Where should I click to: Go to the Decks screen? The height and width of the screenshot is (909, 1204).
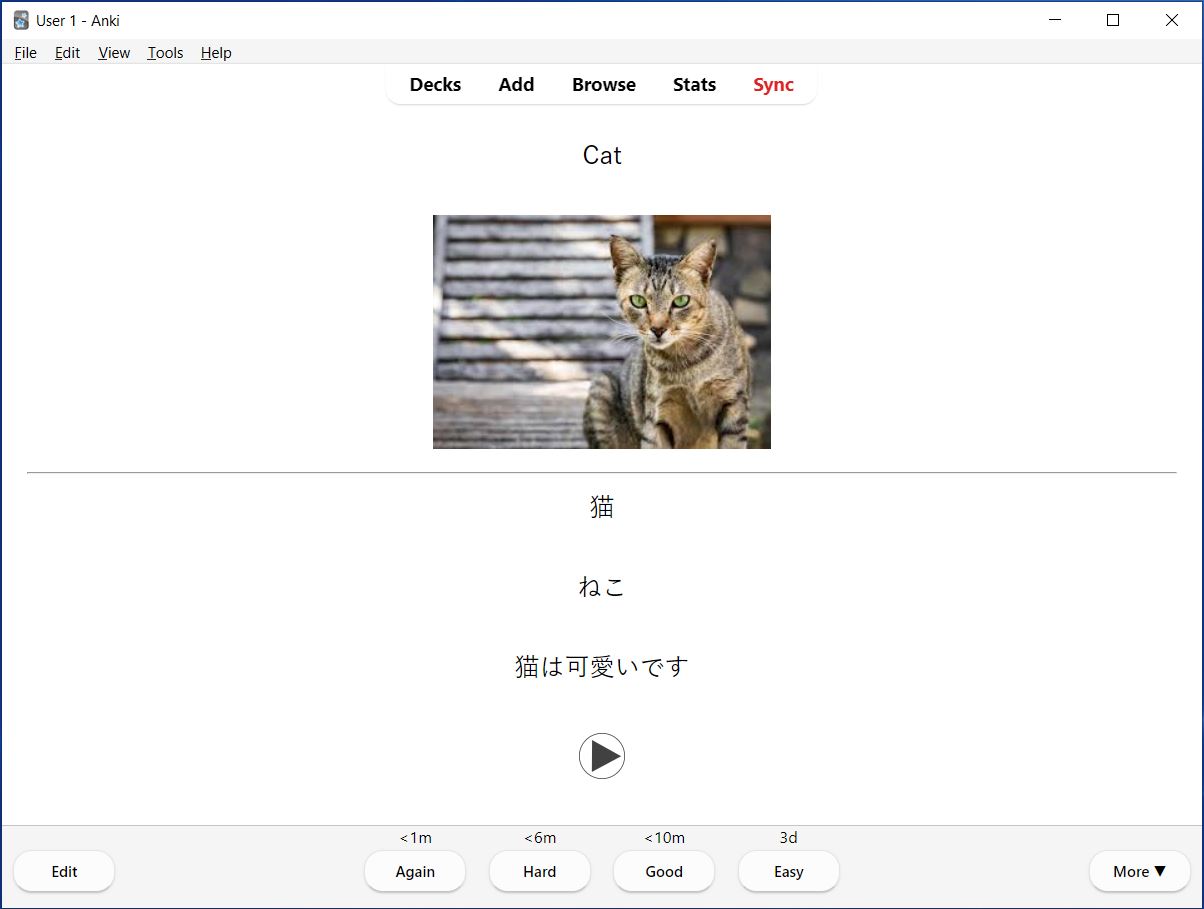(x=435, y=85)
